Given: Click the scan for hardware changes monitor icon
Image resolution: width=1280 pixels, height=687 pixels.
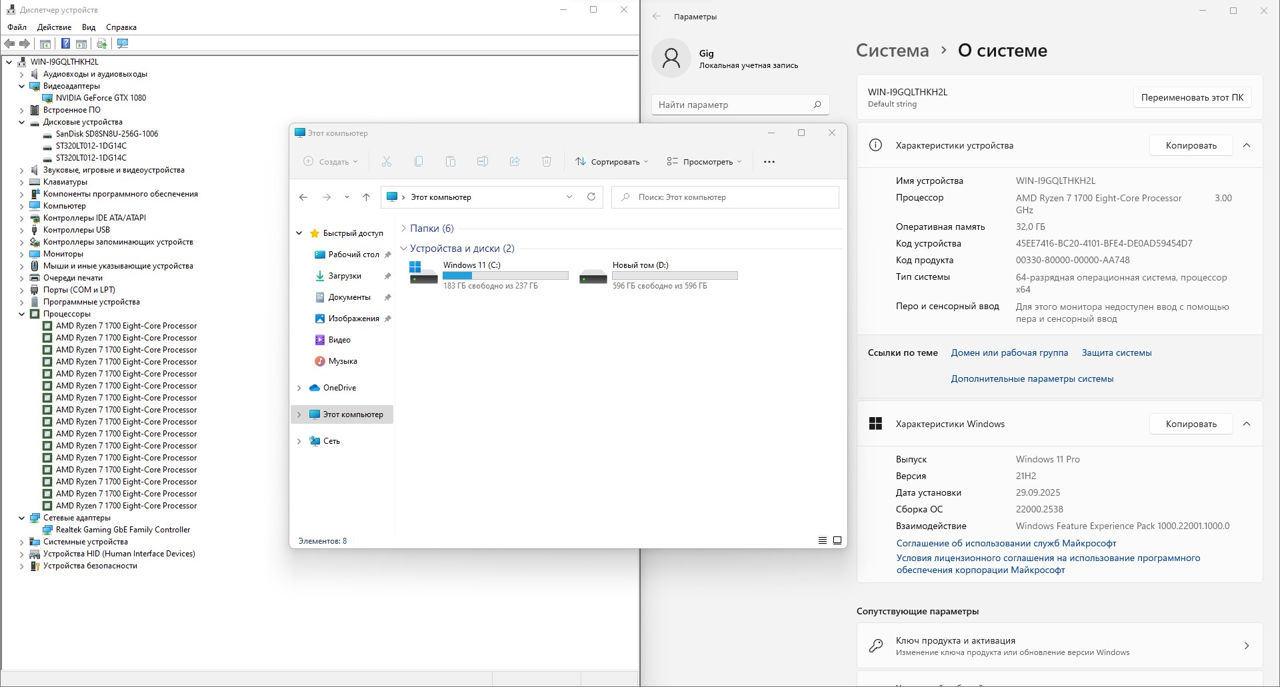Looking at the screenshot, I should click(x=122, y=44).
